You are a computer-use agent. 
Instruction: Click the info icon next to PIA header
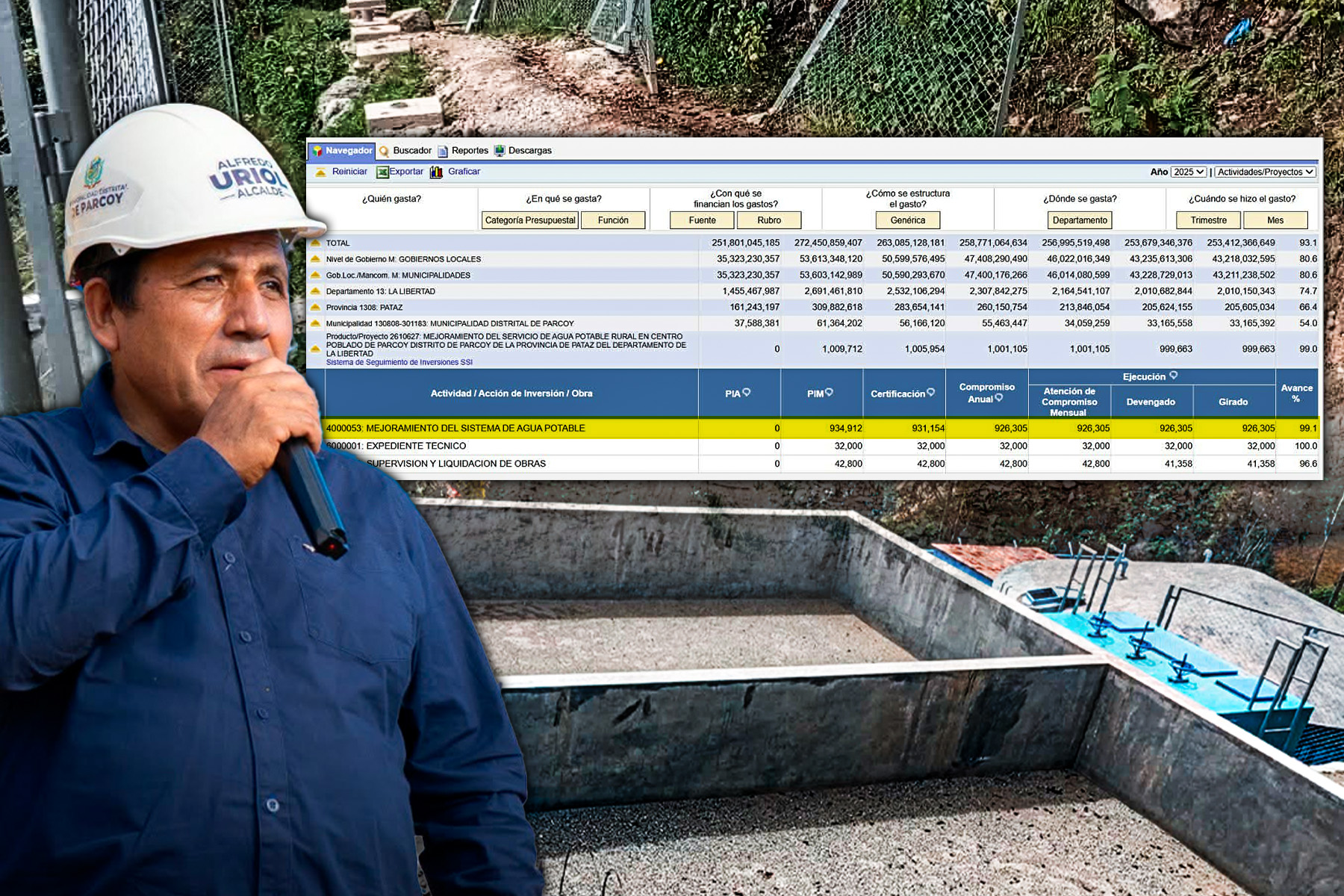(x=747, y=393)
